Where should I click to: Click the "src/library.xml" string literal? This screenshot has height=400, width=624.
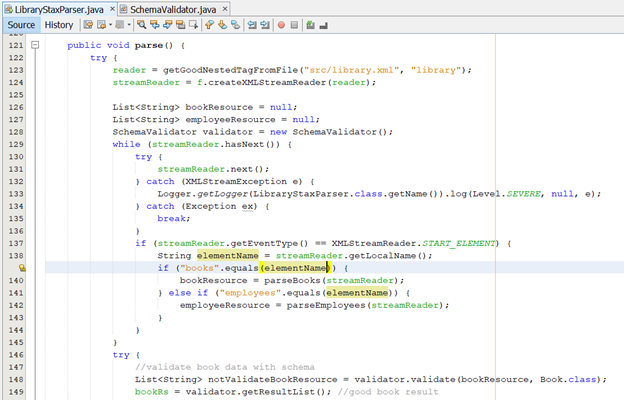tap(351, 70)
